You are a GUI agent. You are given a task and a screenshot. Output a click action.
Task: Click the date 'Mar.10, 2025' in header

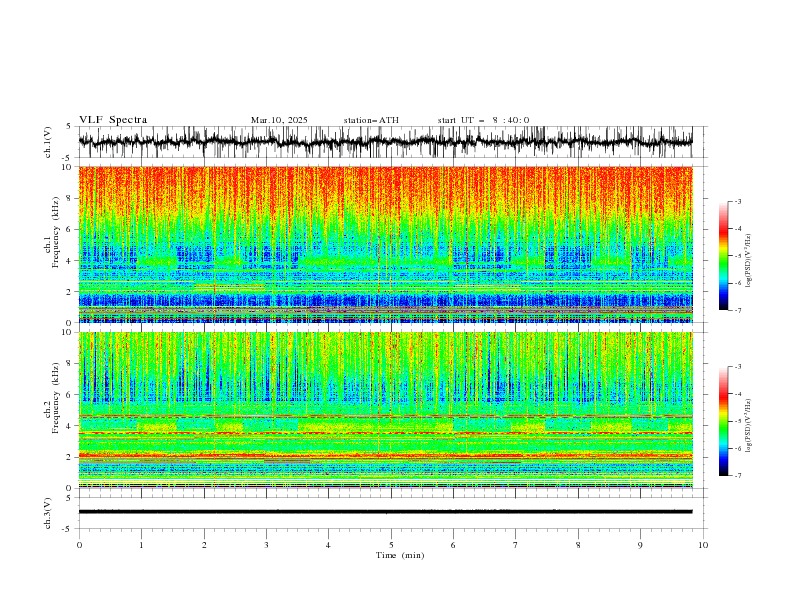pyautogui.click(x=279, y=120)
